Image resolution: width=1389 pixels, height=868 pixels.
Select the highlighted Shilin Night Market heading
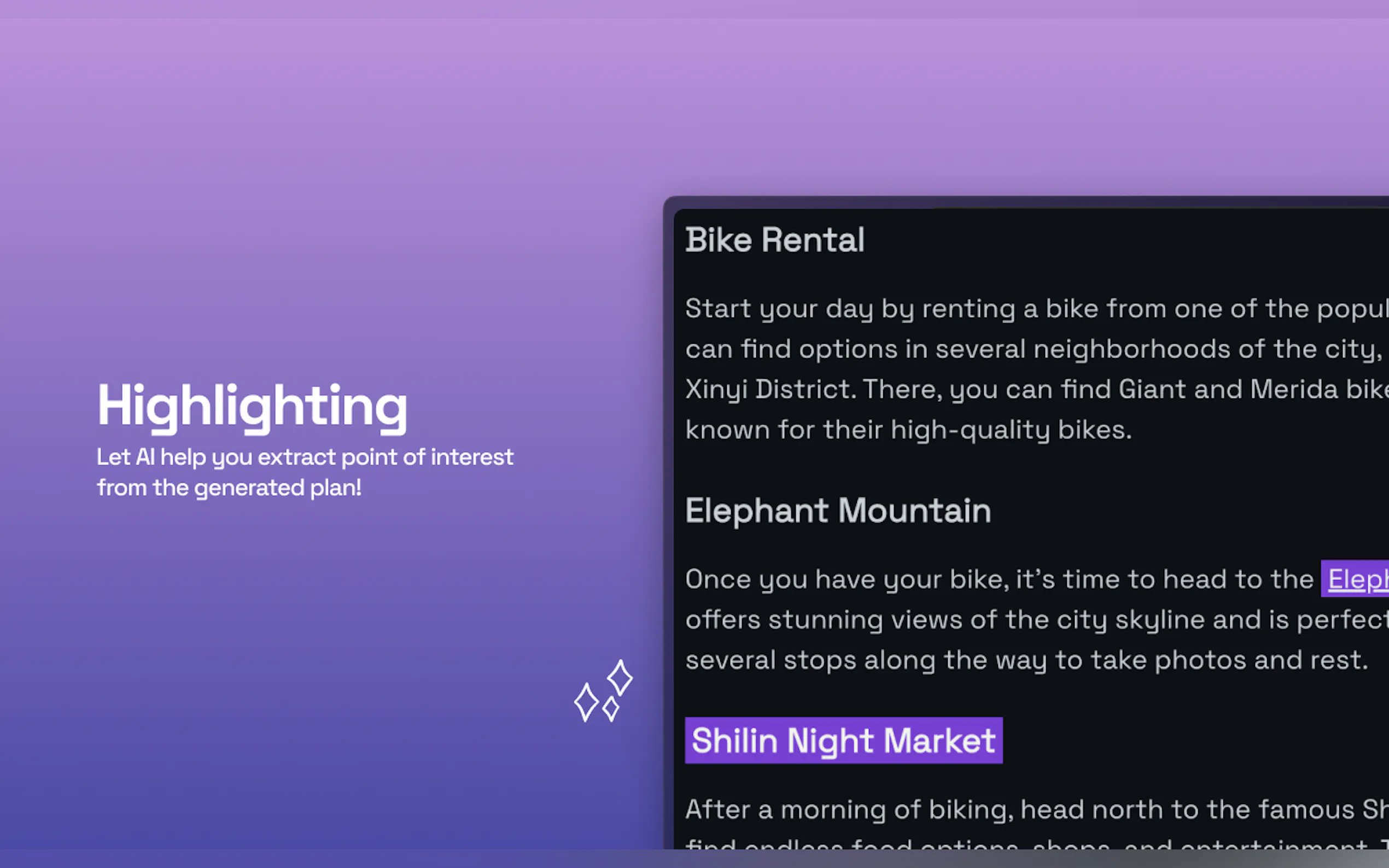click(x=843, y=741)
